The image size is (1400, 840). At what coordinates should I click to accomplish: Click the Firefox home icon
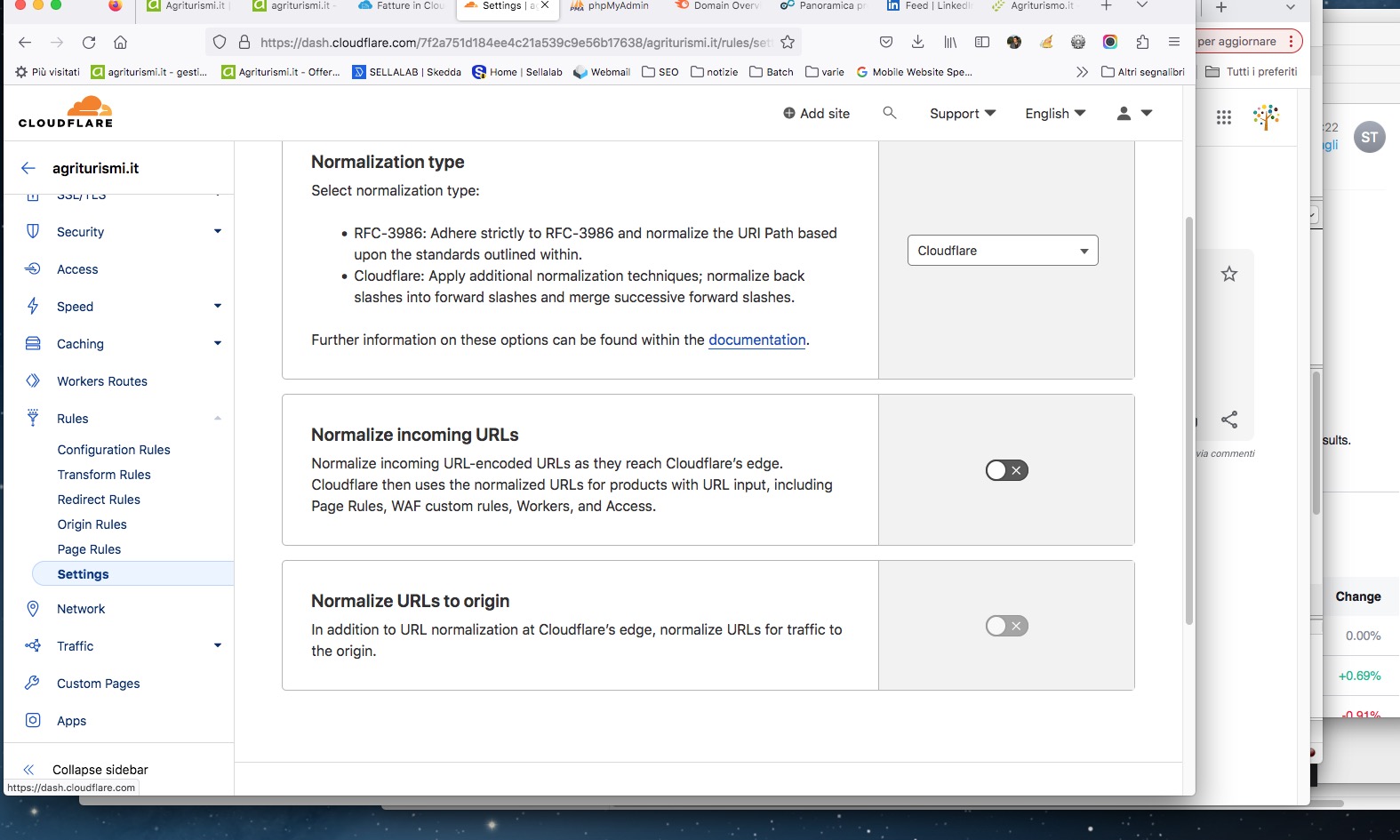[121, 42]
